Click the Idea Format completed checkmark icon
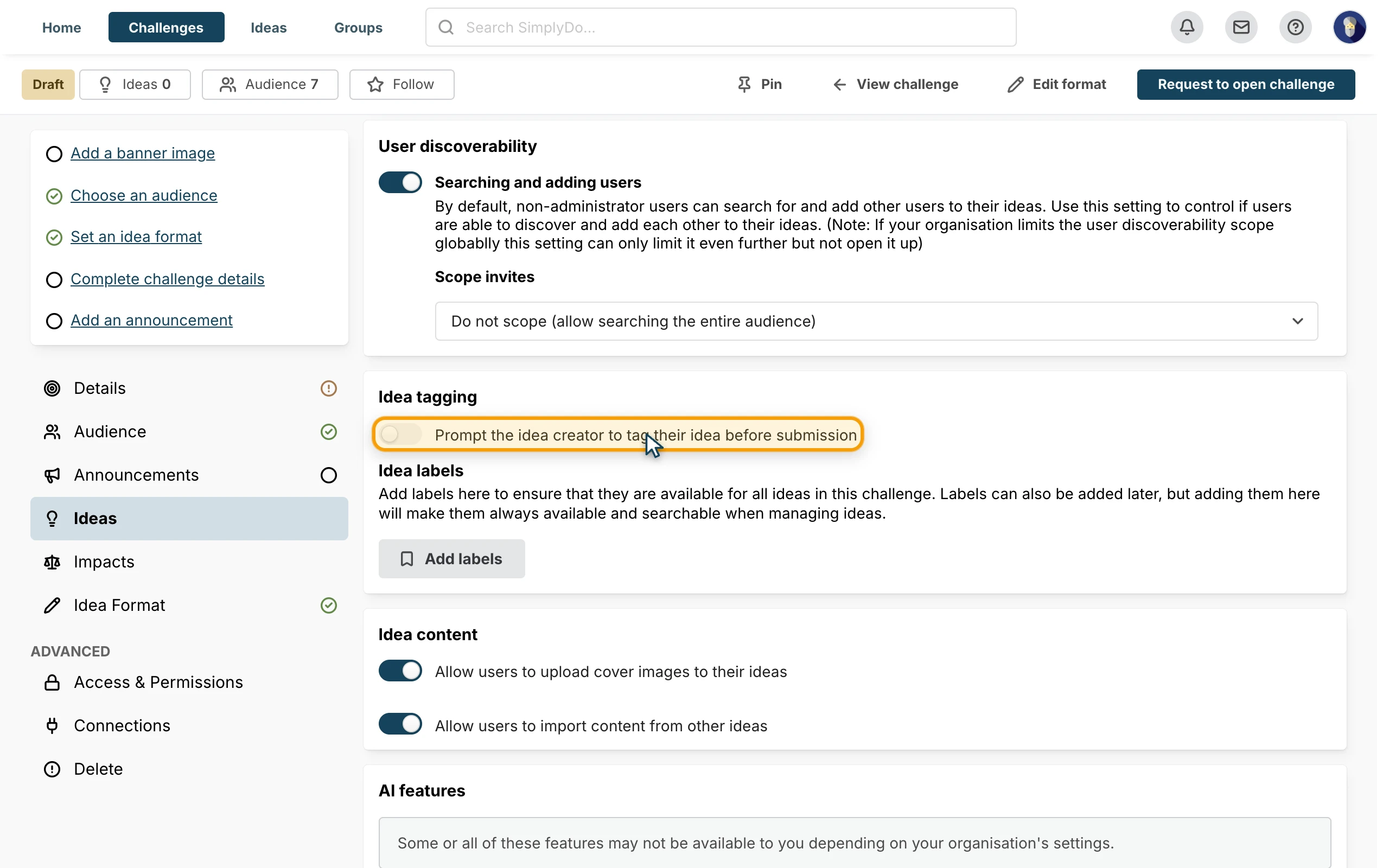 coord(328,605)
